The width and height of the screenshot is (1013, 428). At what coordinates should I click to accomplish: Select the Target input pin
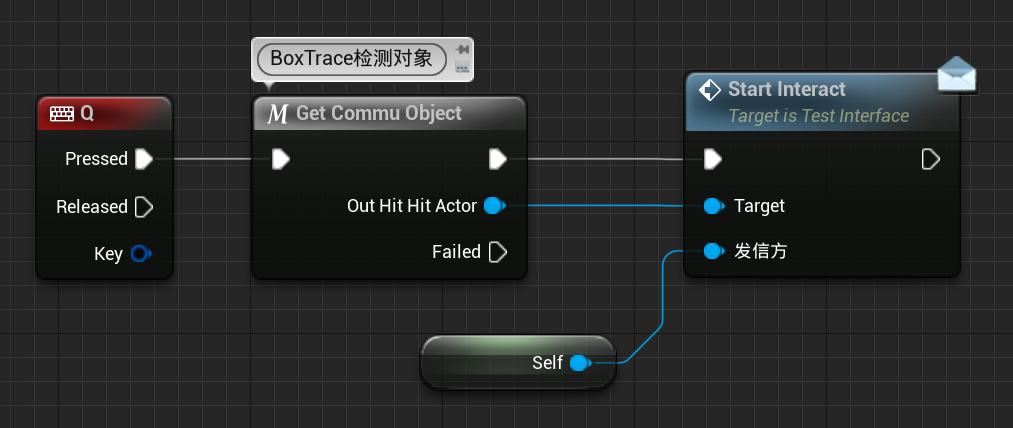[x=714, y=206]
